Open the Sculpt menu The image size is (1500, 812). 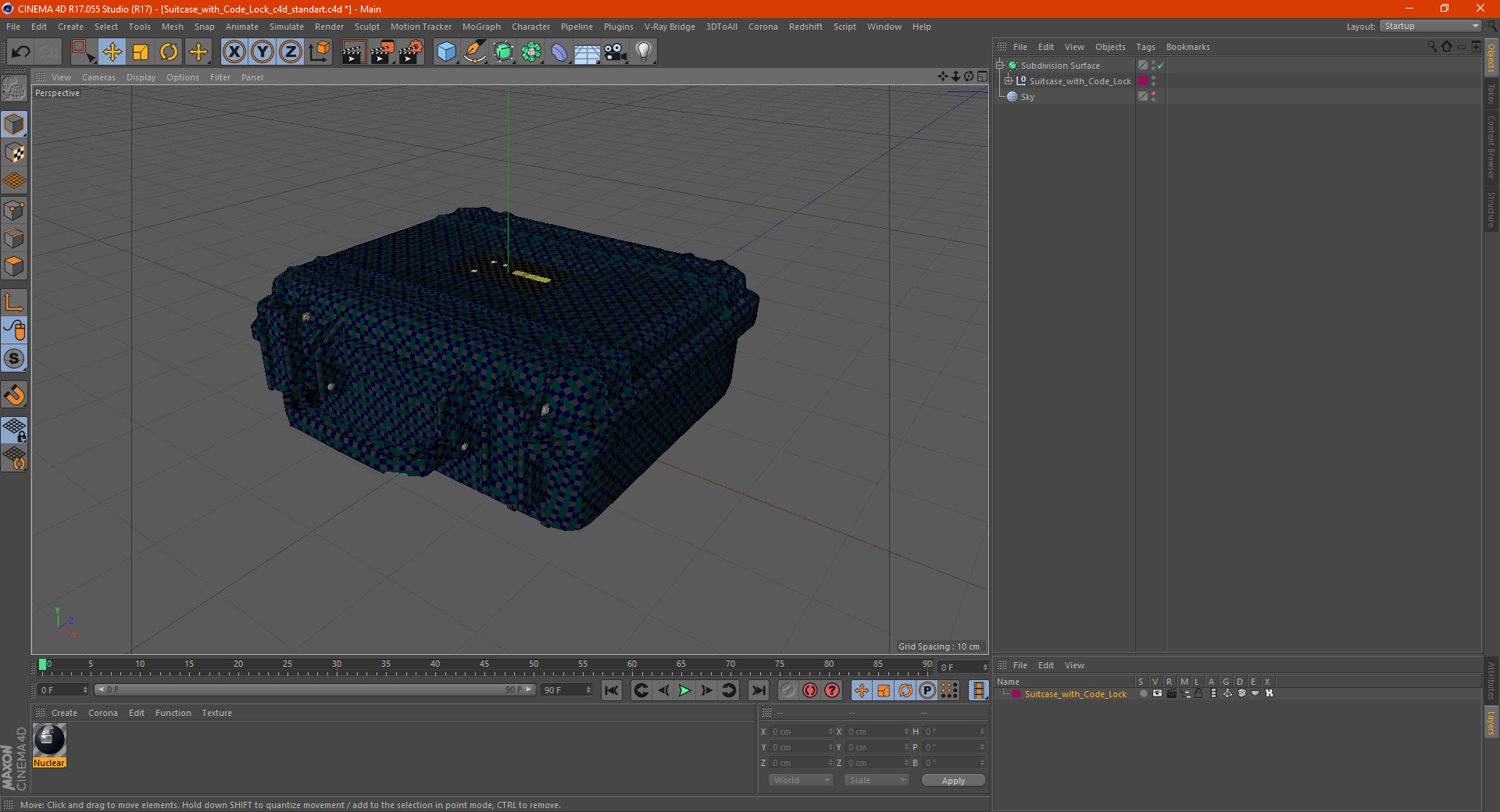(x=366, y=27)
